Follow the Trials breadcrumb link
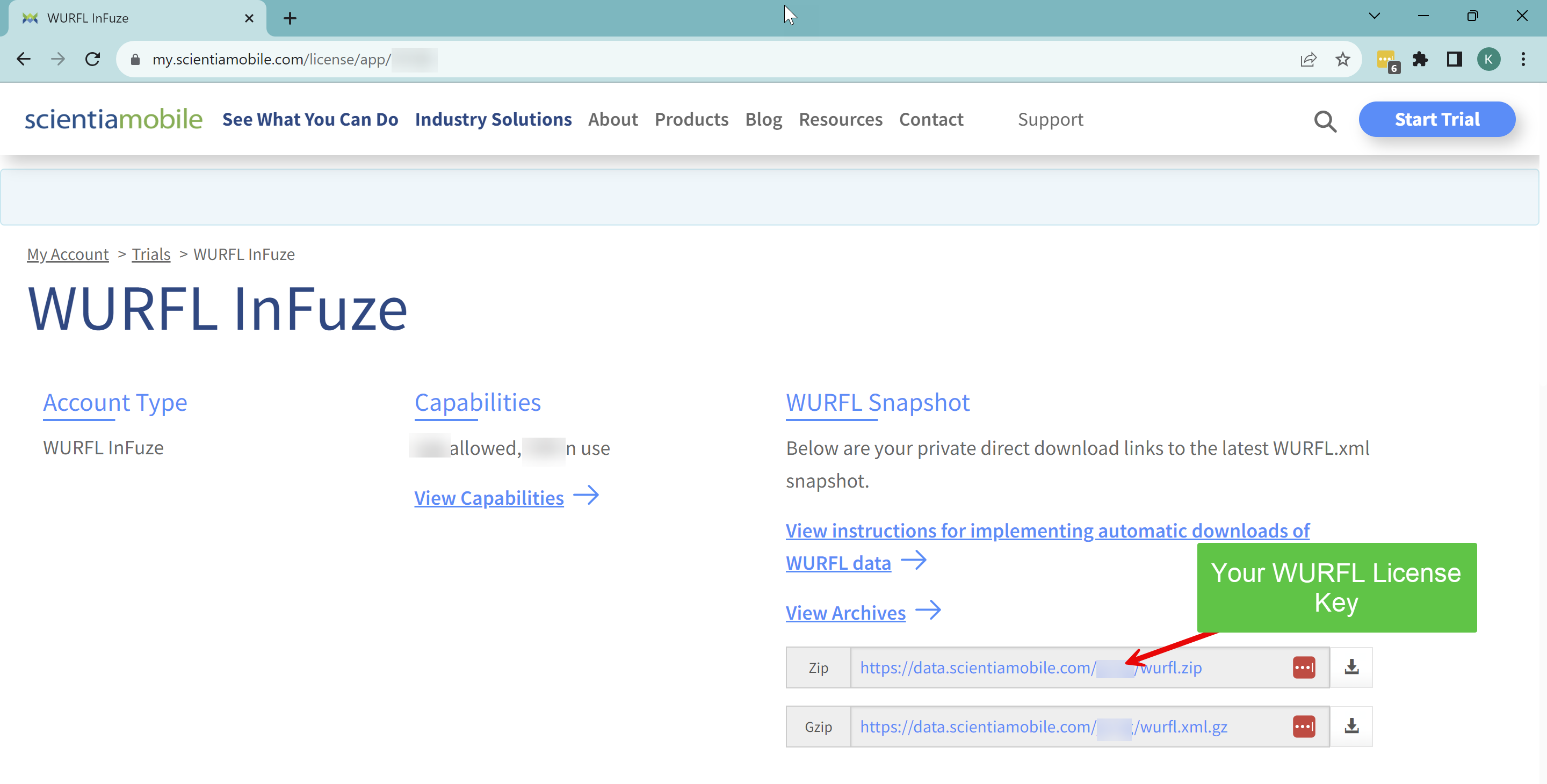Image resolution: width=1547 pixels, height=784 pixels. (151, 255)
